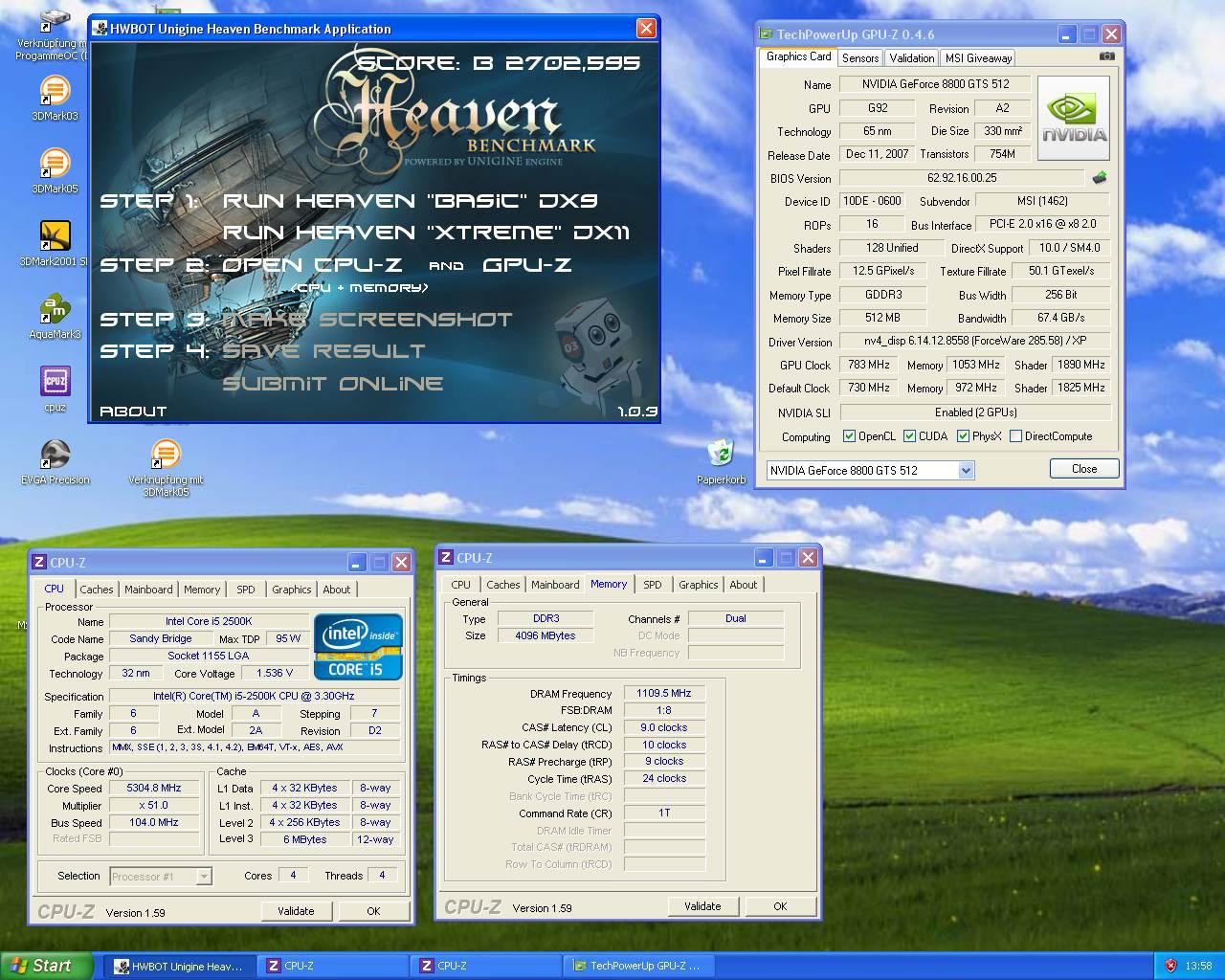Image resolution: width=1225 pixels, height=980 pixels.
Task: Open Mainboard tab in CPU-Z processor window
Action: (x=148, y=590)
